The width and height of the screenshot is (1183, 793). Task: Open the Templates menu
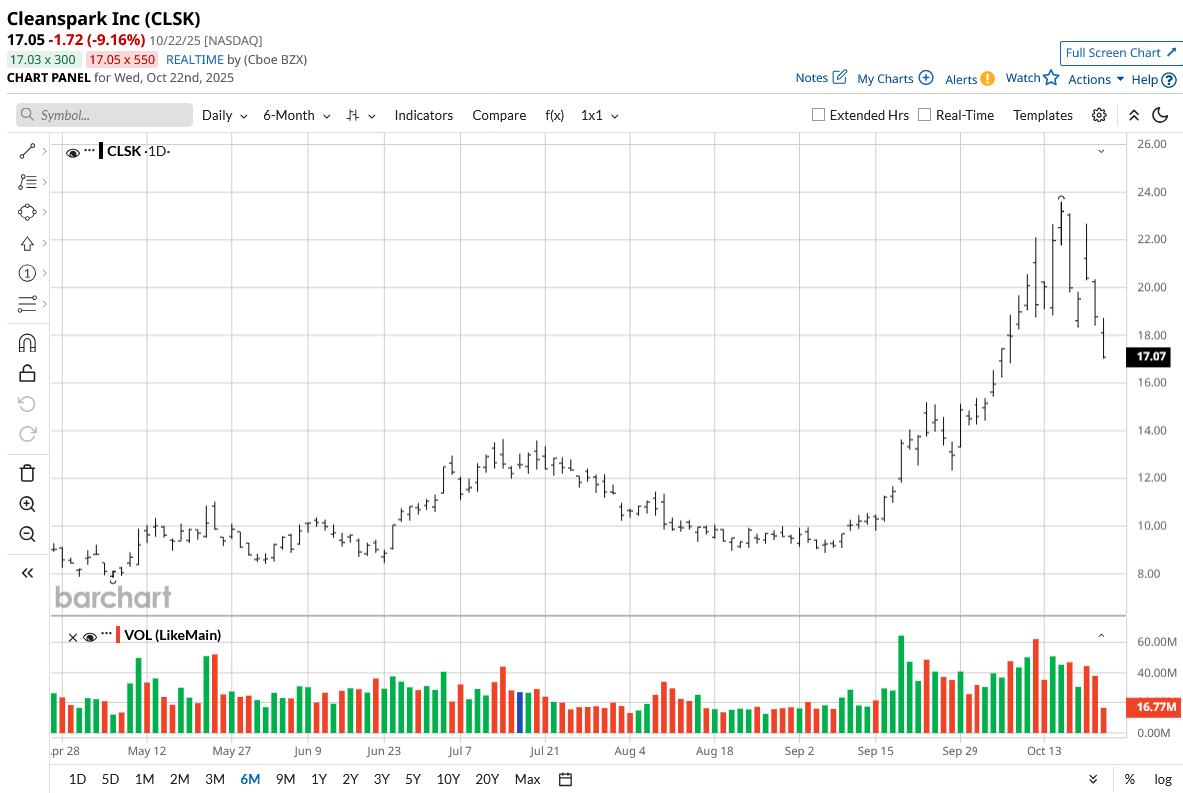[x=1043, y=115]
